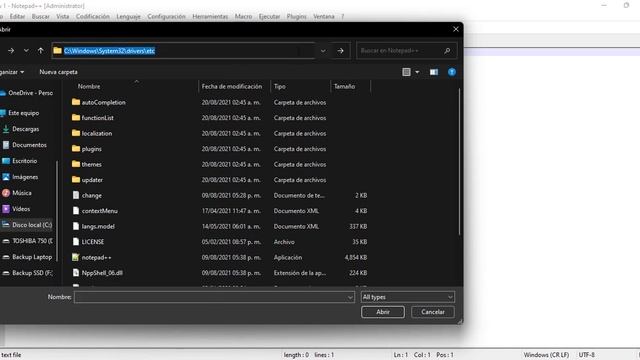Viewport: 640px width, 360px height.
Task: Click the forward navigation arrow in Open dialog
Action: 11,51
